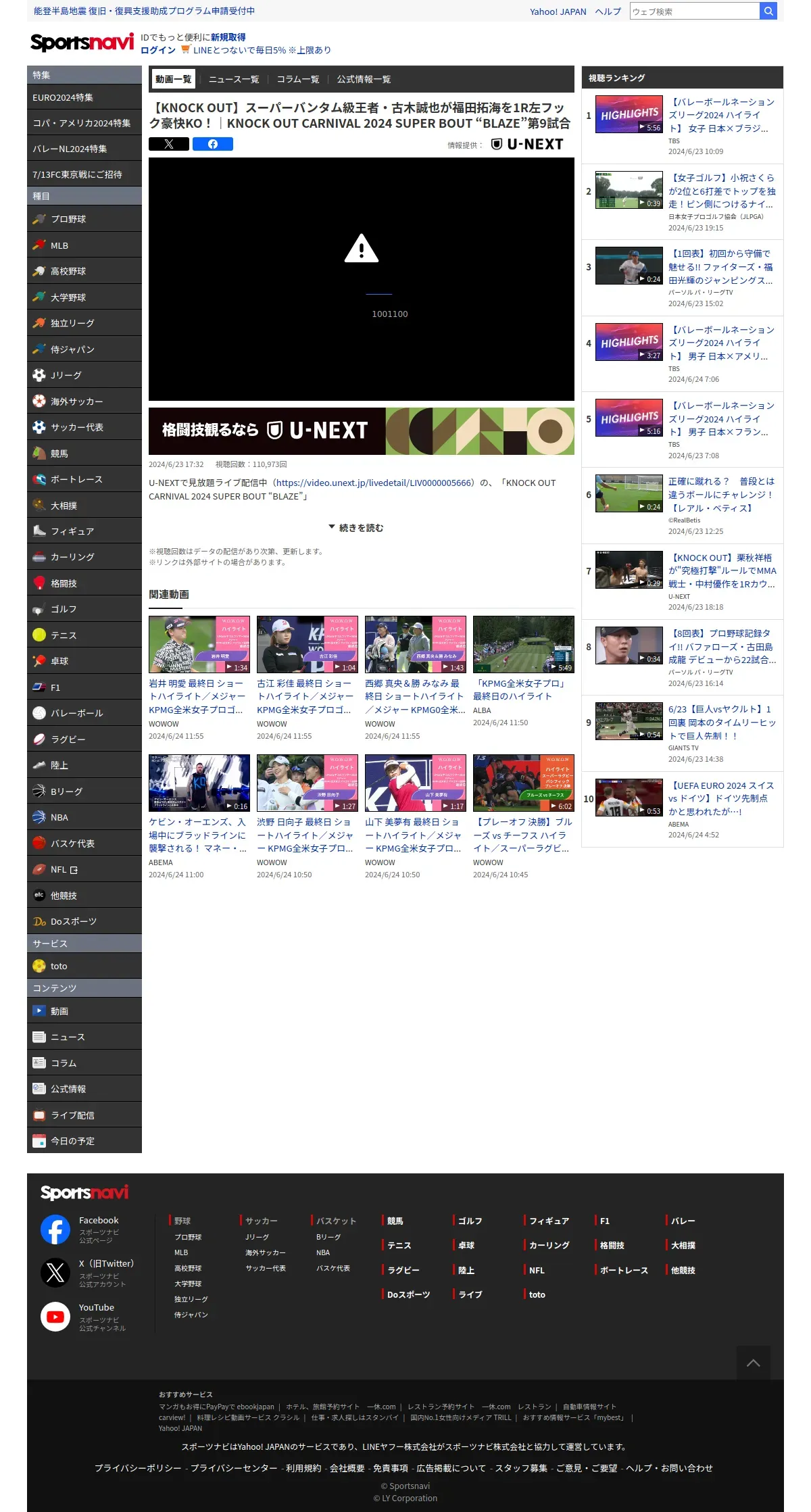Open footer X official account icon

tap(55, 1273)
